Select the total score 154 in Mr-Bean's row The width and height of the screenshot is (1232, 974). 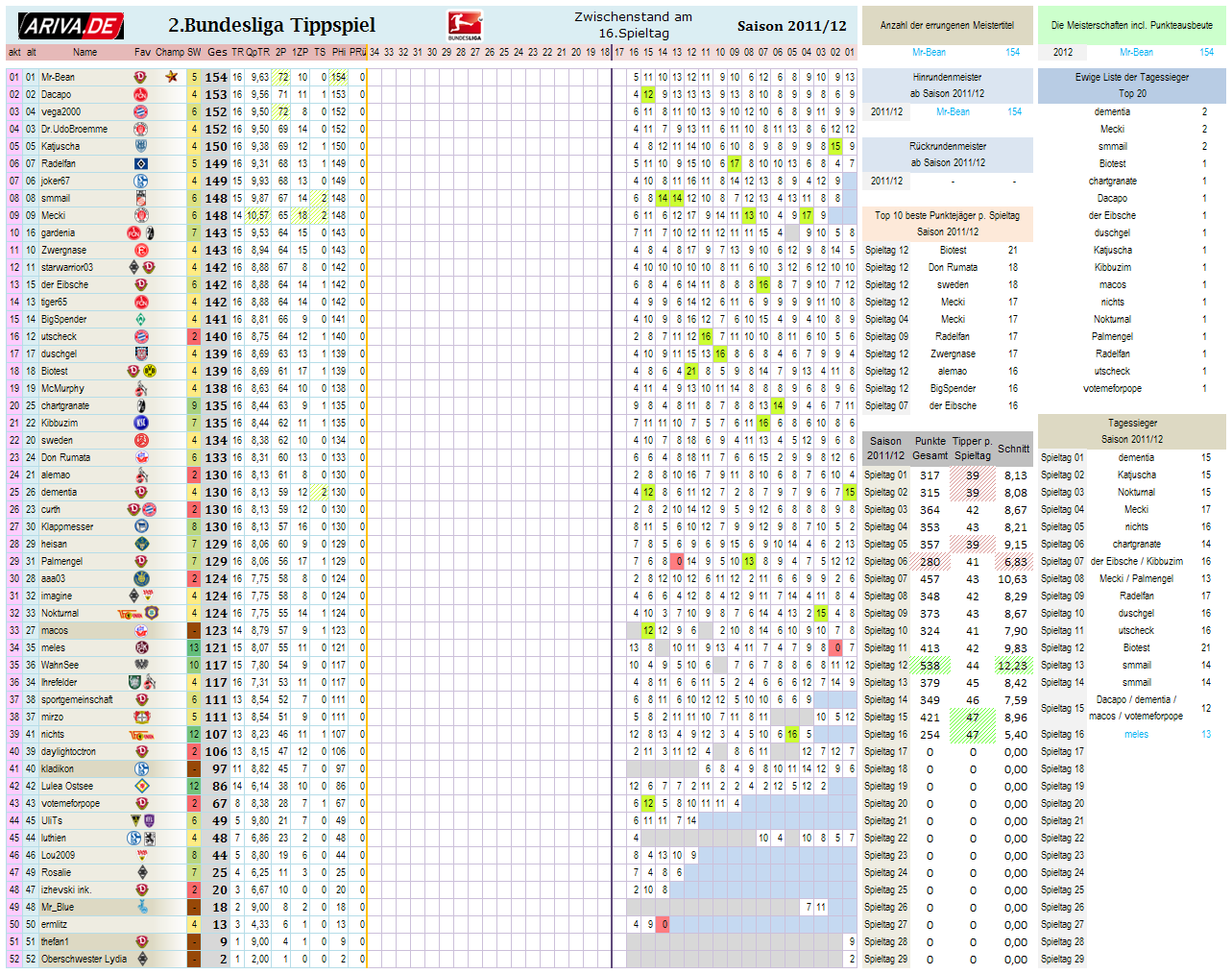[216, 77]
